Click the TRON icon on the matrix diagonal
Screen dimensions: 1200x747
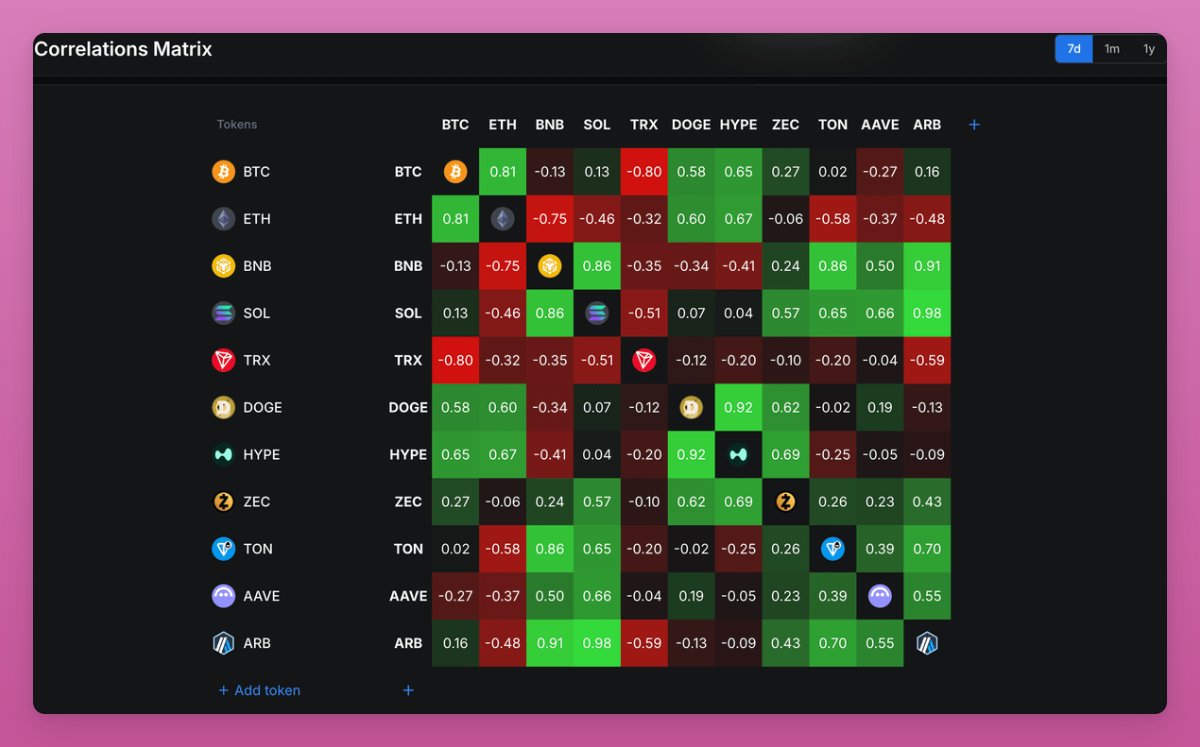644,360
